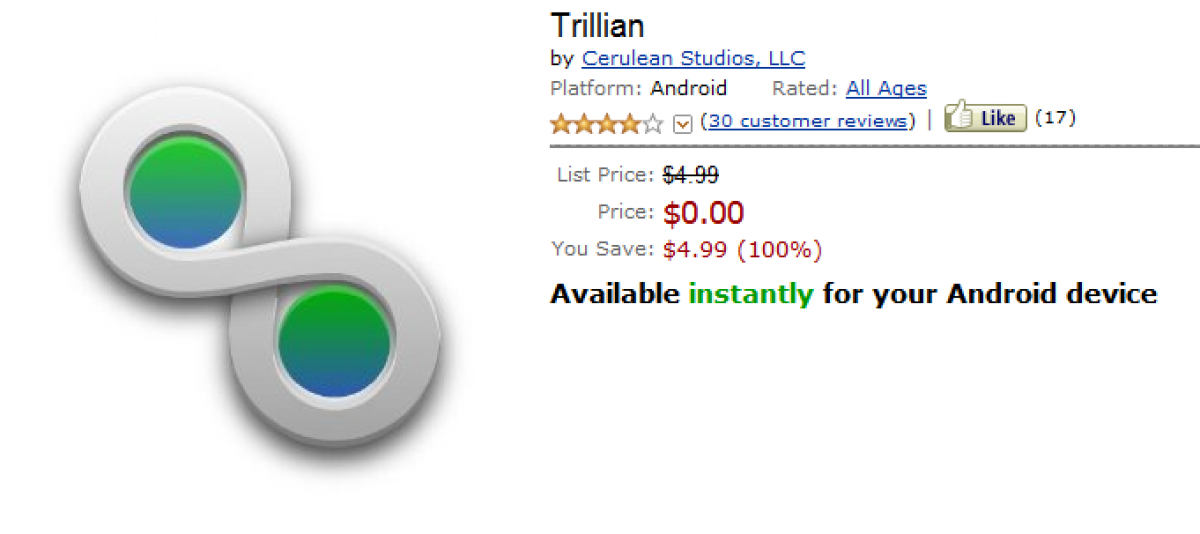Screen dimensions: 1200x534
Task: Click the "Rated:" label
Action: click(x=804, y=88)
